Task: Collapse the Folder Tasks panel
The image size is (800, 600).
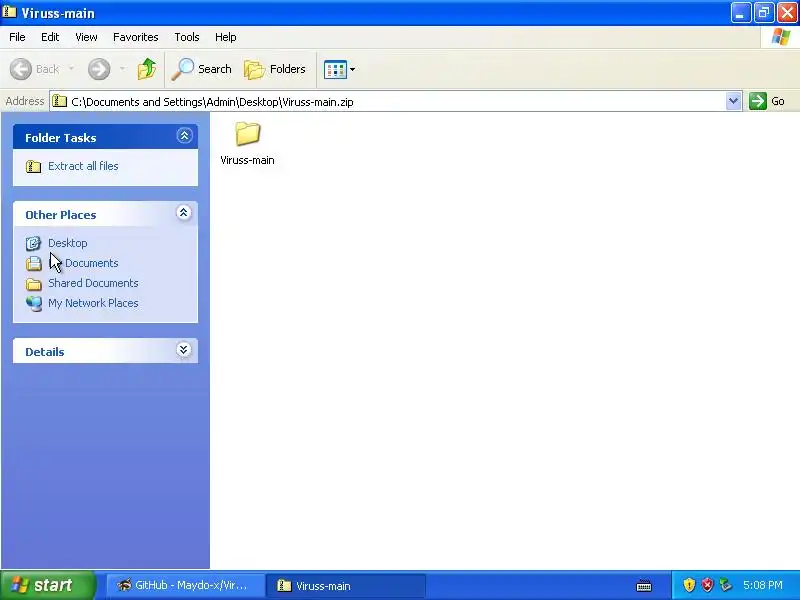Action: pos(184,136)
